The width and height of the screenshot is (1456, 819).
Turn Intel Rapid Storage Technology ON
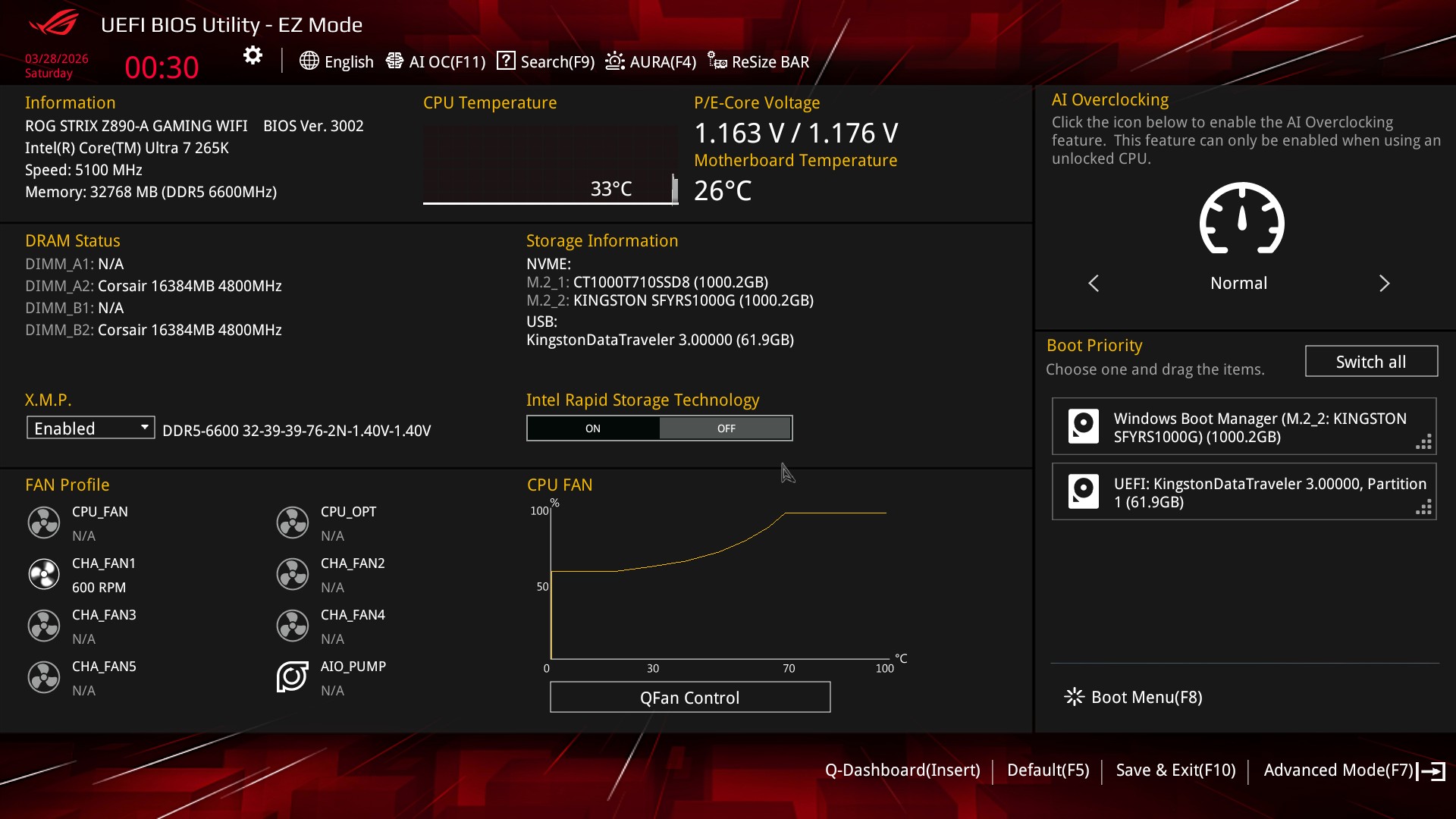coord(593,428)
